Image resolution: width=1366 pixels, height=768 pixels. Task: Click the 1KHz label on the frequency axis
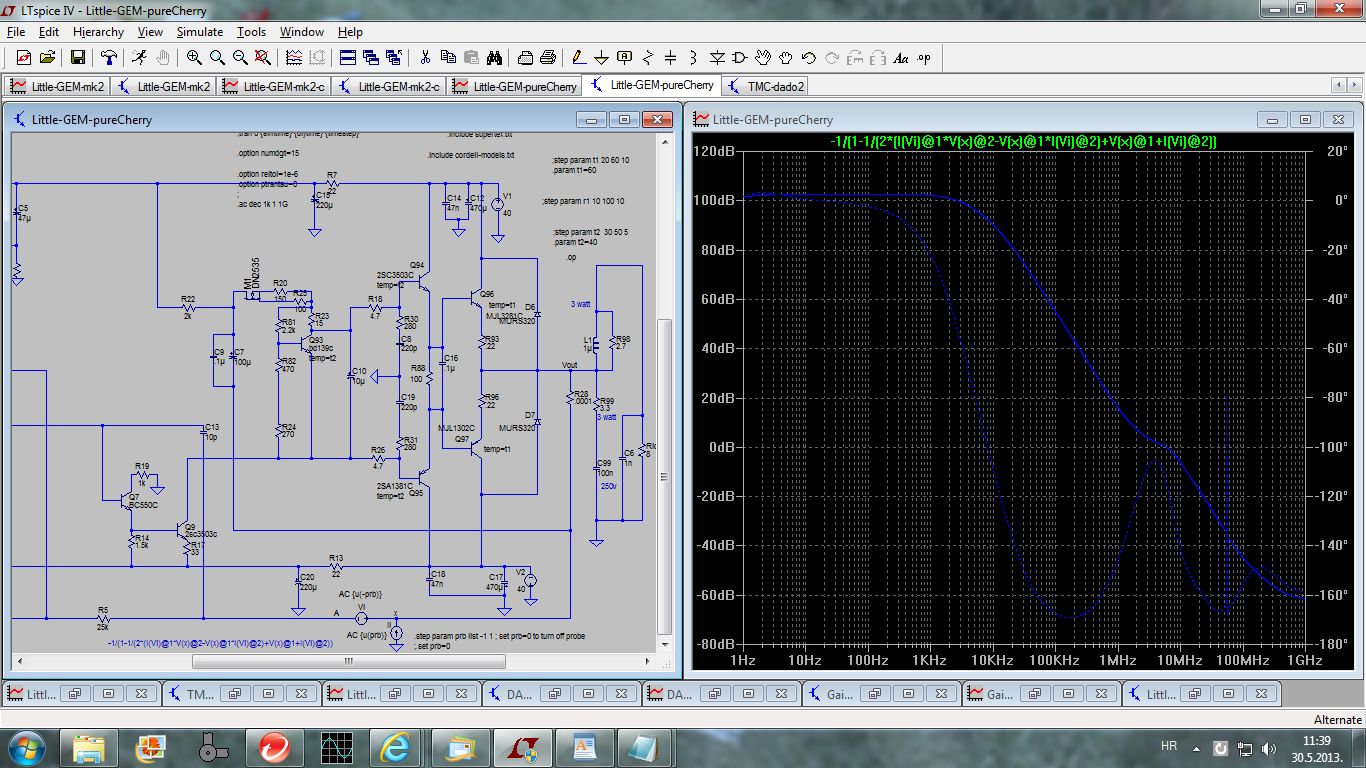point(929,661)
